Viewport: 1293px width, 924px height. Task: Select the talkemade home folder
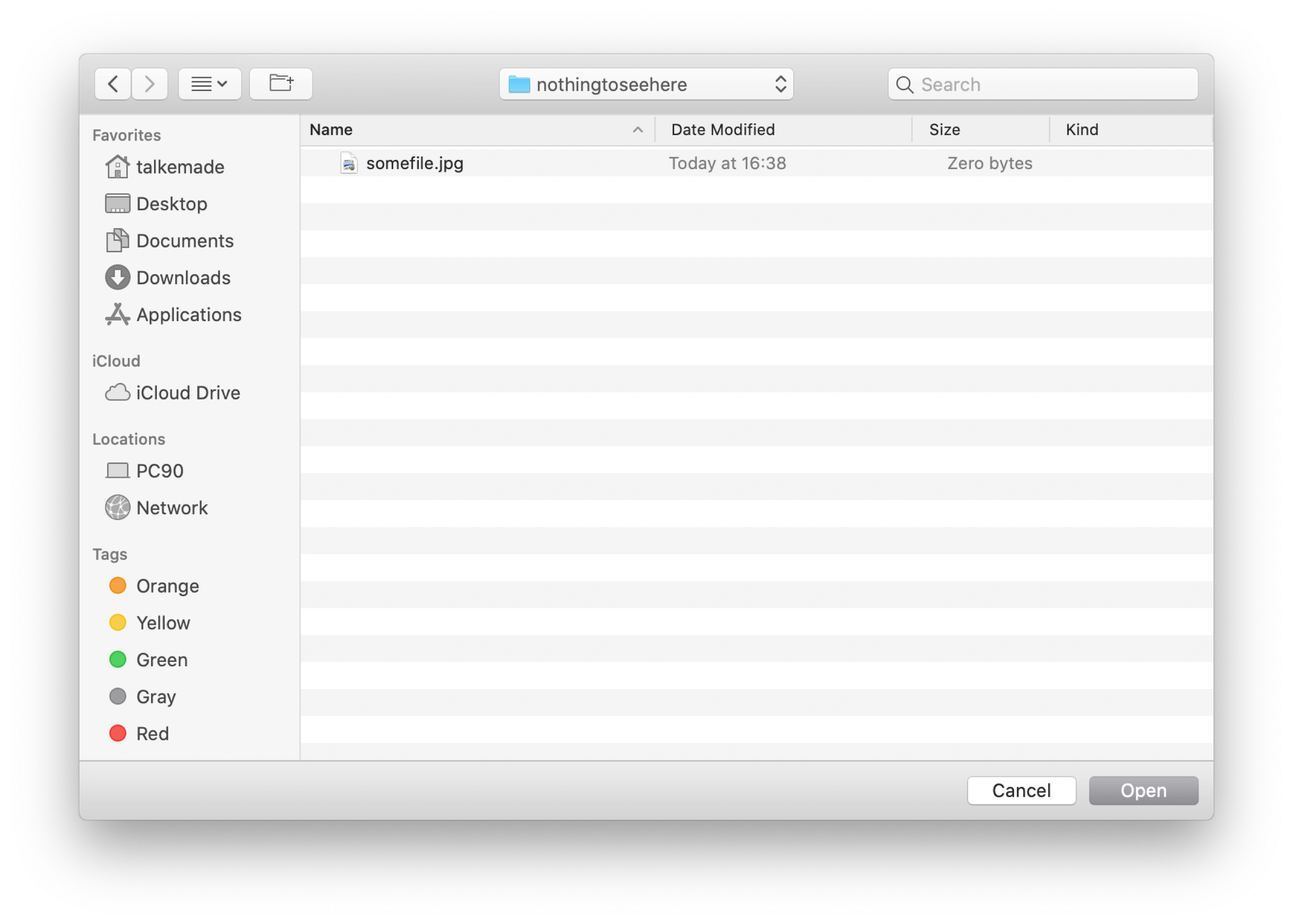[180, 166]
